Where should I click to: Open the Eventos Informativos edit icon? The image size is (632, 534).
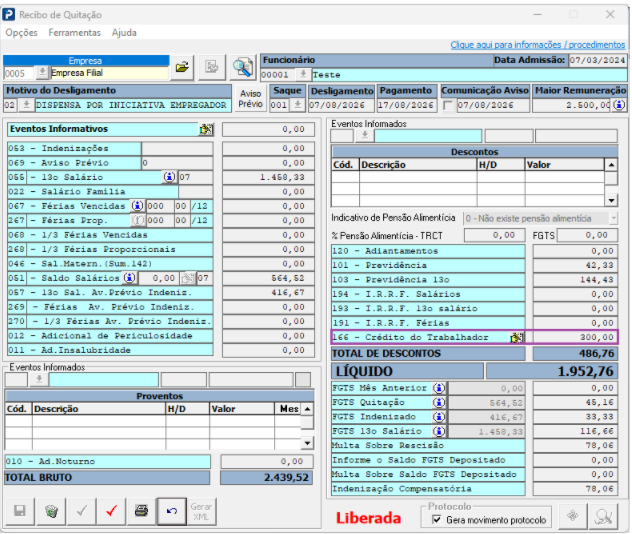(x=206, y=129)
